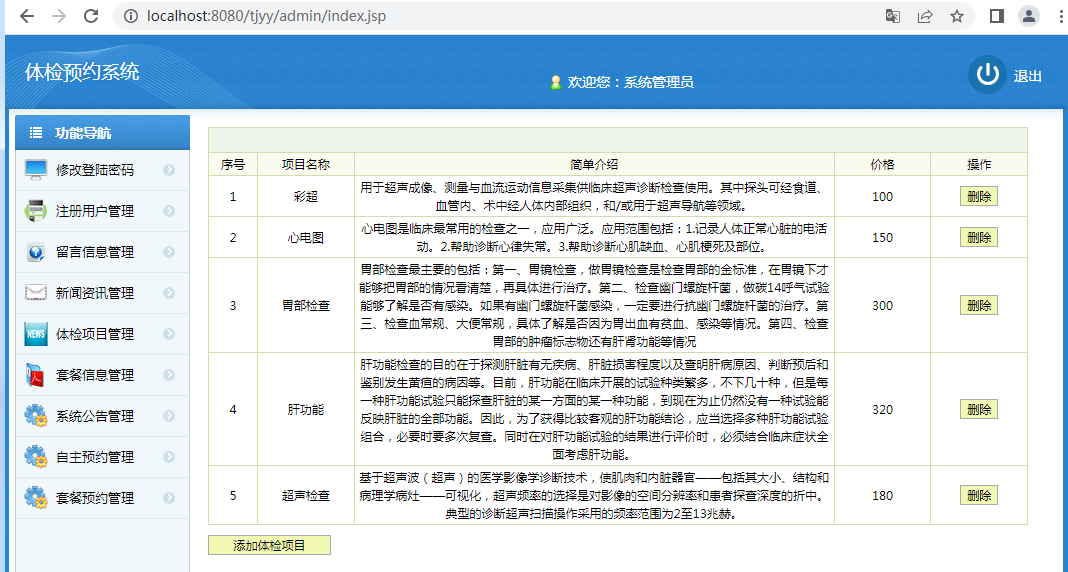Click the price cell 320
Viewport: 1068px width, 572px height.
[882, 409]
